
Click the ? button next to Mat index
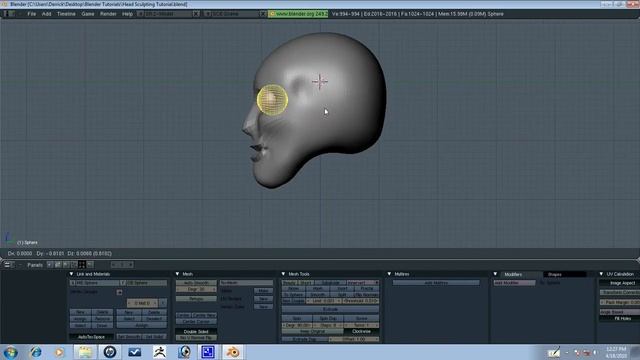pos(163,303)
